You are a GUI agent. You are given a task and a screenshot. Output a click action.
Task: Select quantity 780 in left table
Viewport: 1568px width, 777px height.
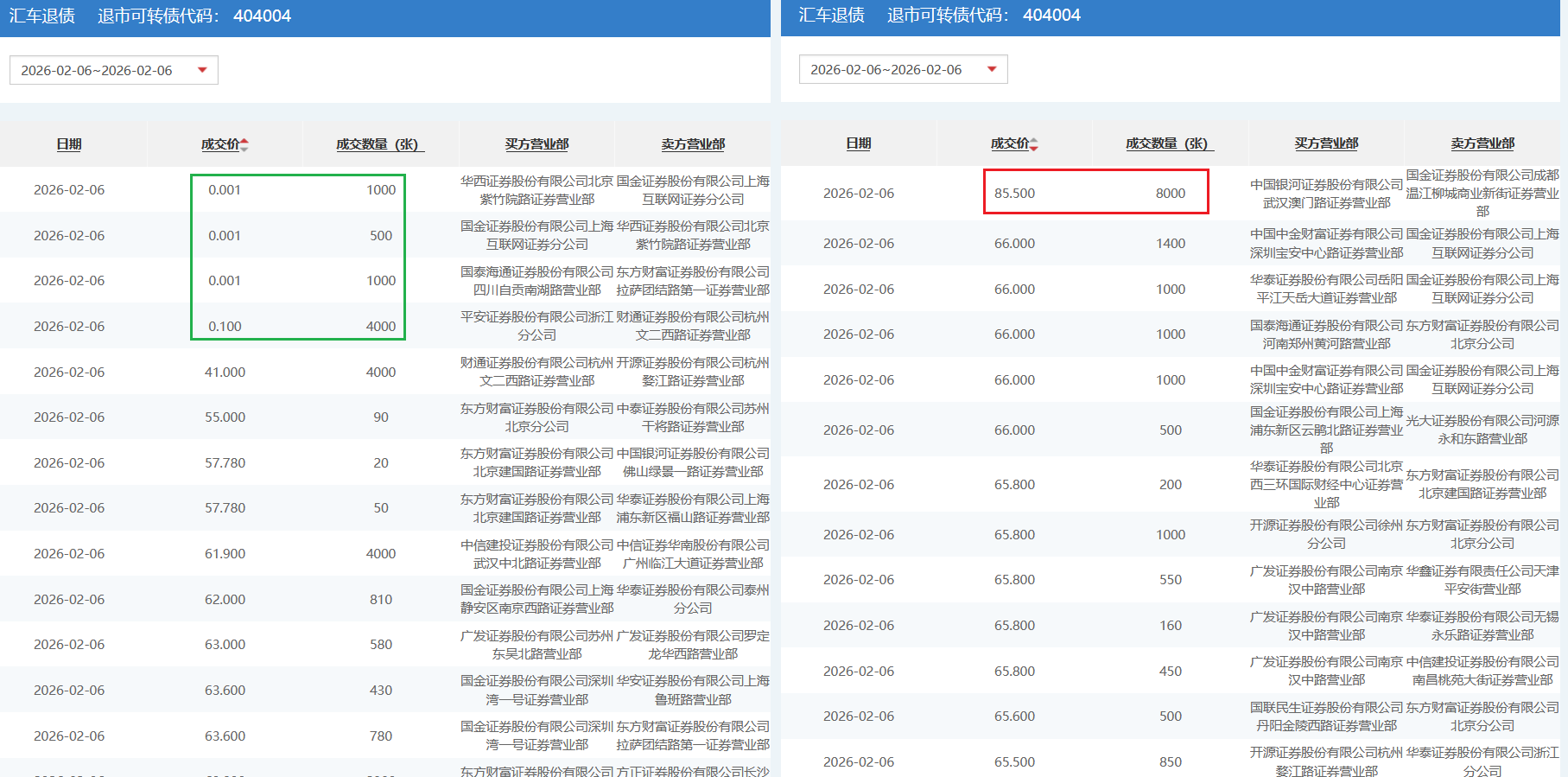tap(381, 736)
